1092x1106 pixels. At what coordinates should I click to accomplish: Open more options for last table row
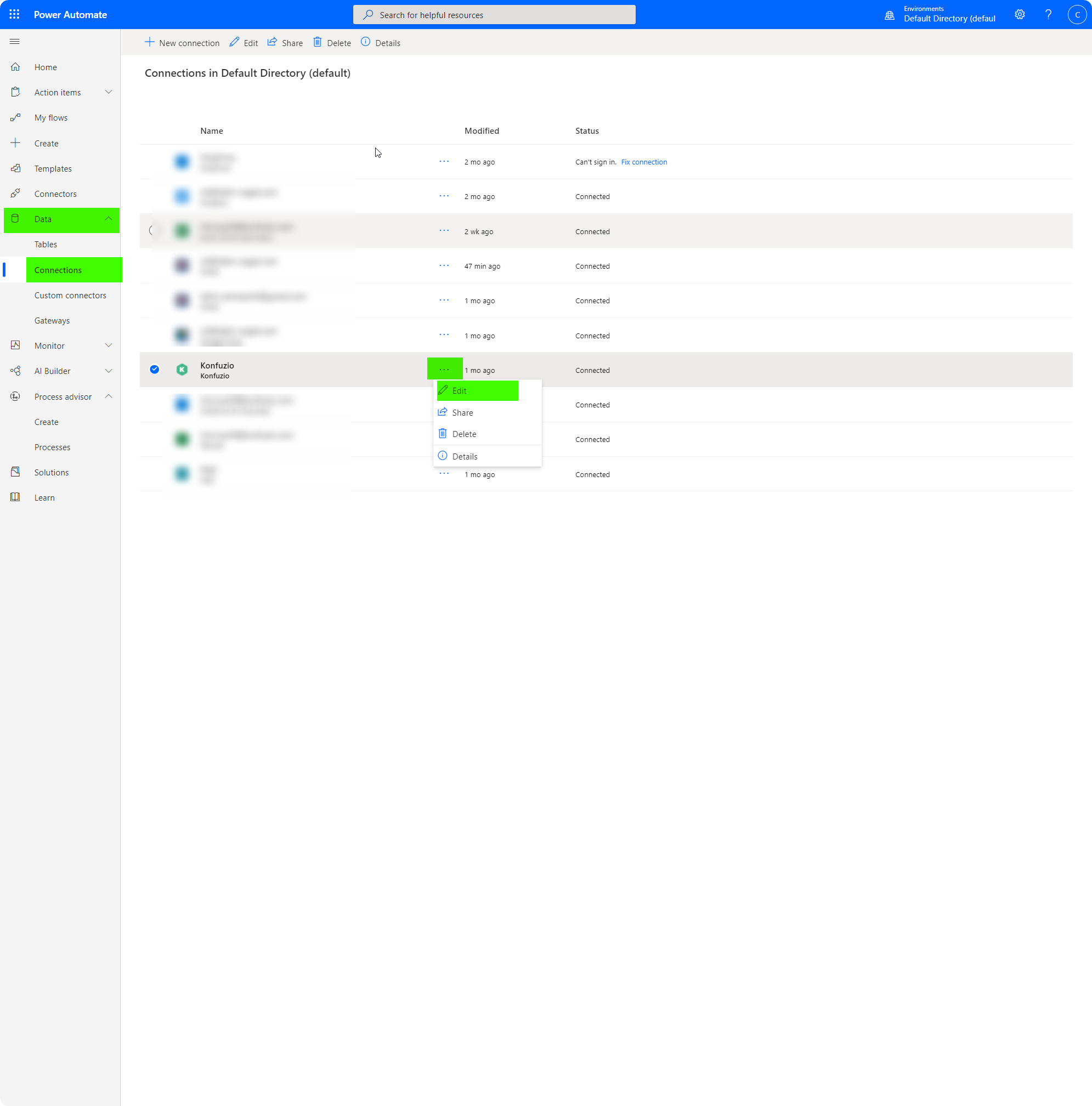[x=444, y=473]
